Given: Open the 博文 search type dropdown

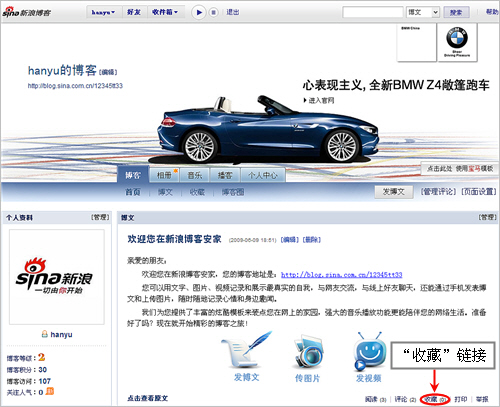Looking at the screenshot, I should pyautogui.click(x=423, y=12).
